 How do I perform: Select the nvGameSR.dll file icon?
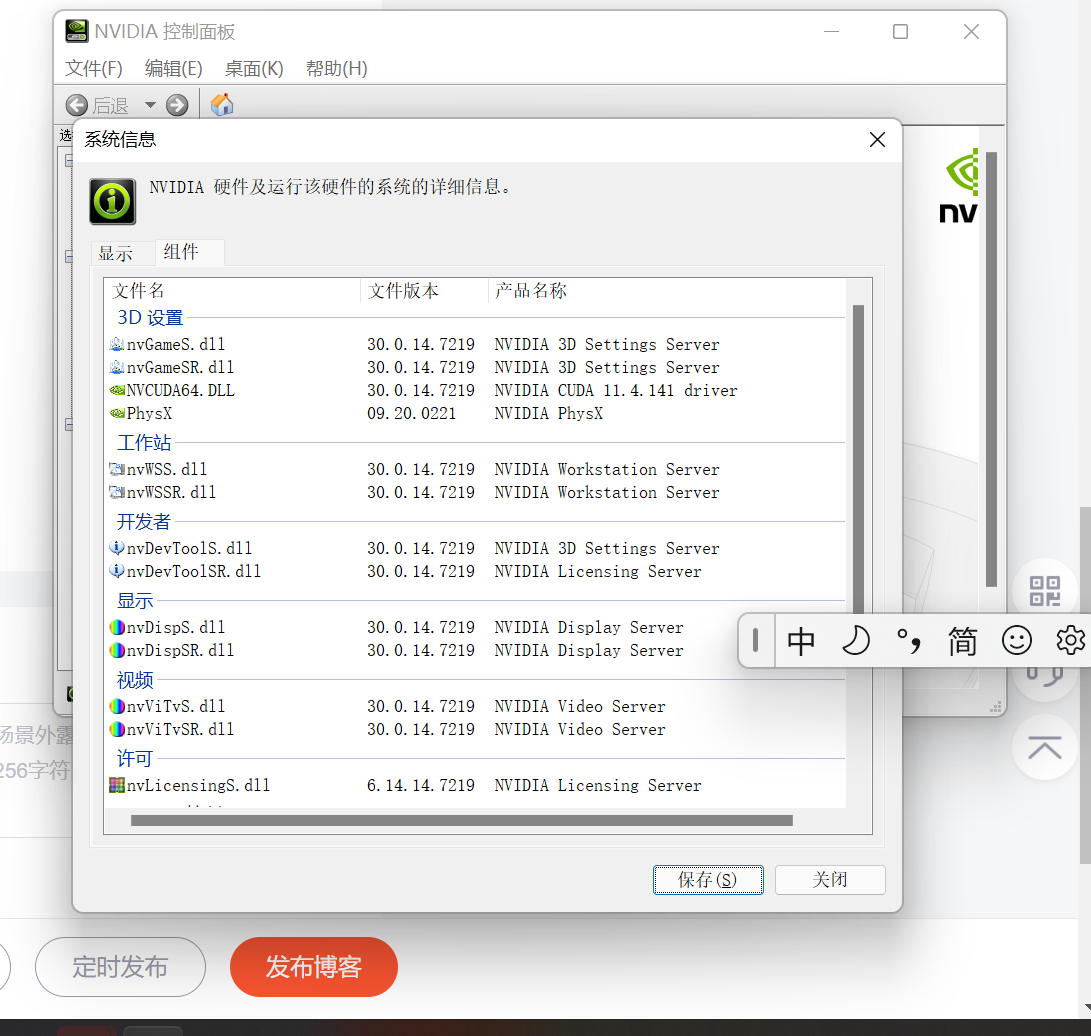coord(117,367)
